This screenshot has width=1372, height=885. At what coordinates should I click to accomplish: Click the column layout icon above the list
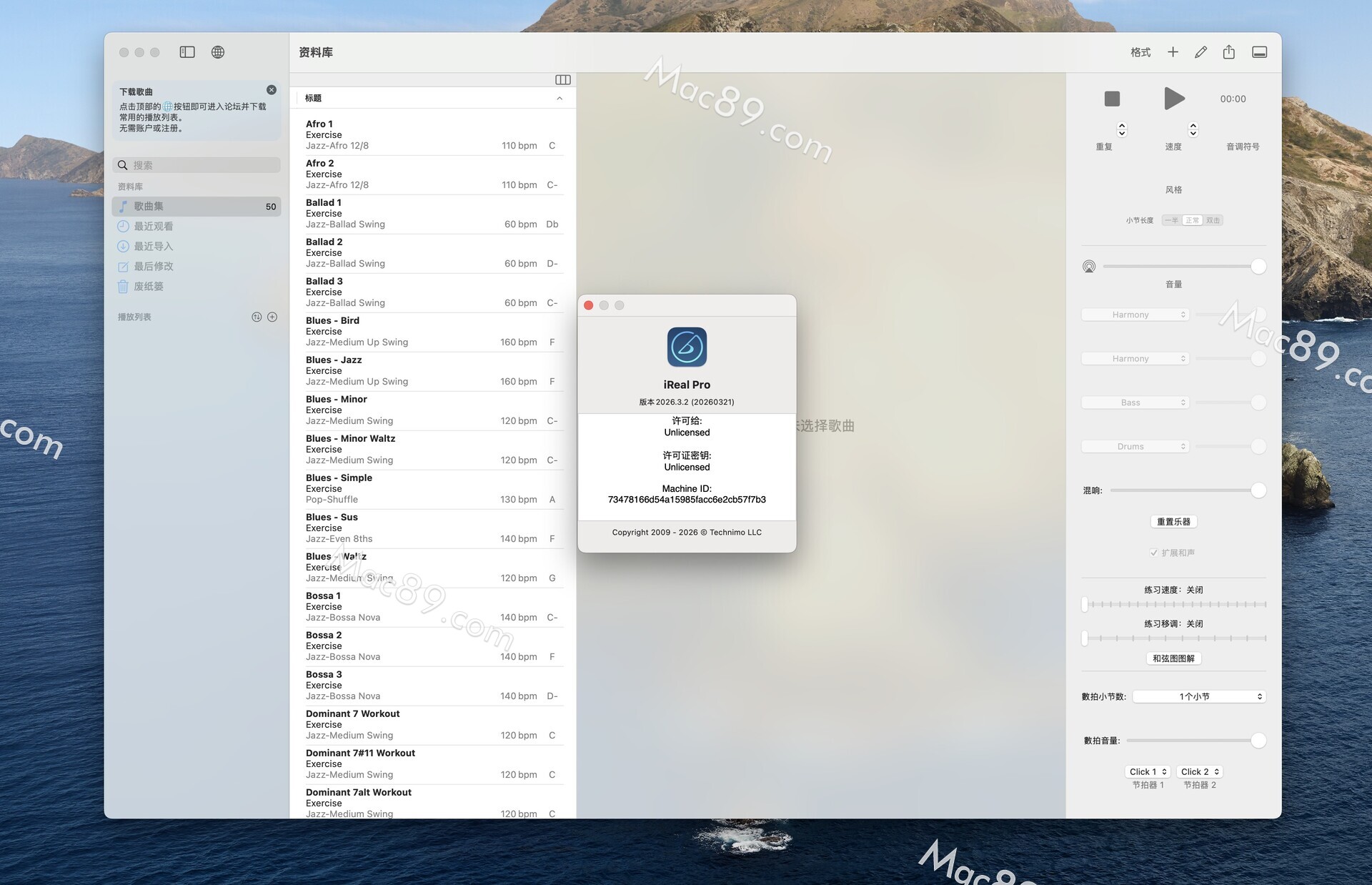(562, 79)
